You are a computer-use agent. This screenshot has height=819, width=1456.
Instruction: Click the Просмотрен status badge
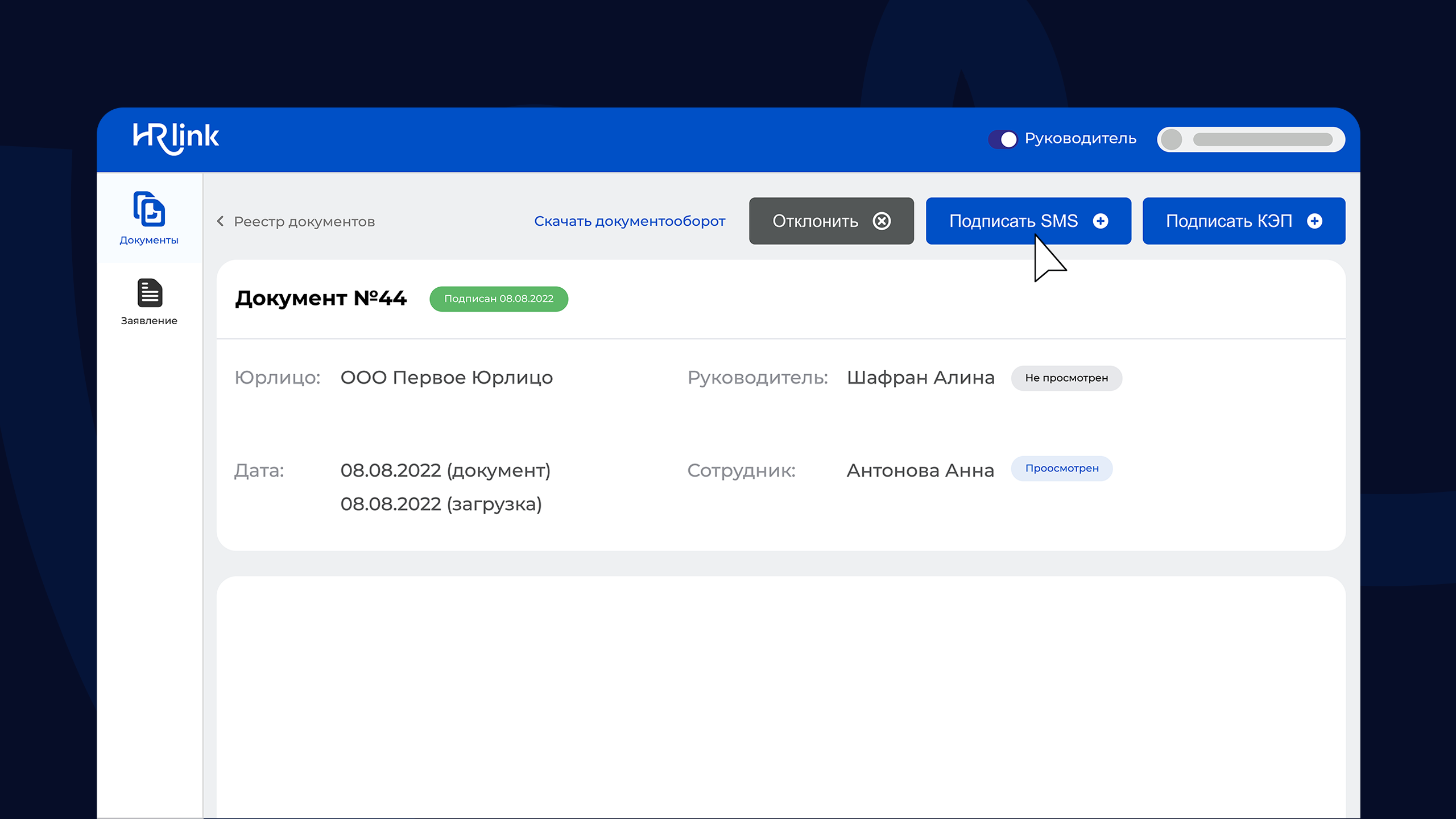[x=1061, y=469]
